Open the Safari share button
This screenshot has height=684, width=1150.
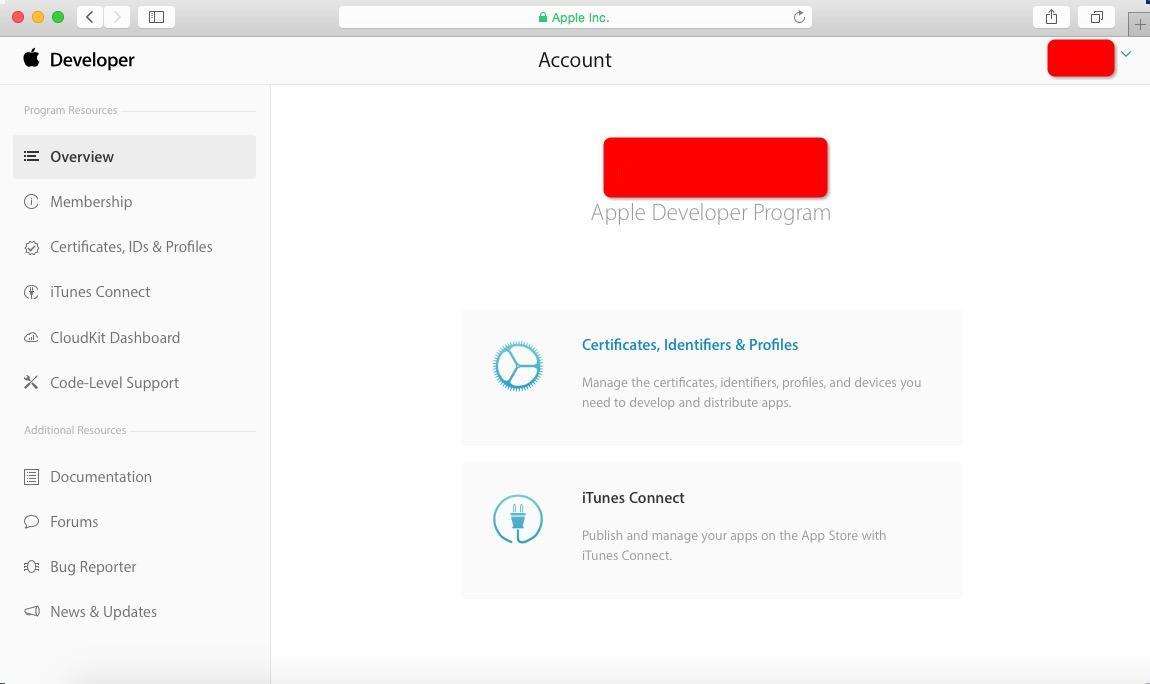pos(1051,17)
